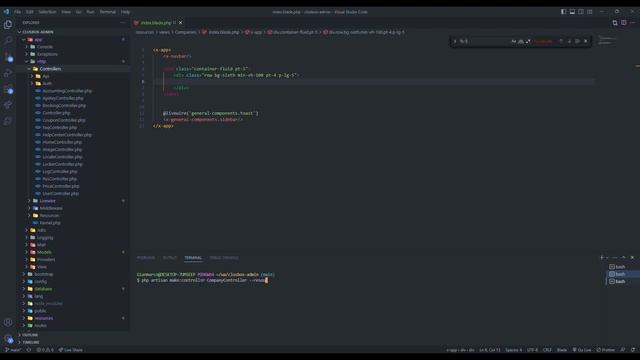Open the Help menu
The width and height of the screenshot is (640, 360).
tap(125, 12)
